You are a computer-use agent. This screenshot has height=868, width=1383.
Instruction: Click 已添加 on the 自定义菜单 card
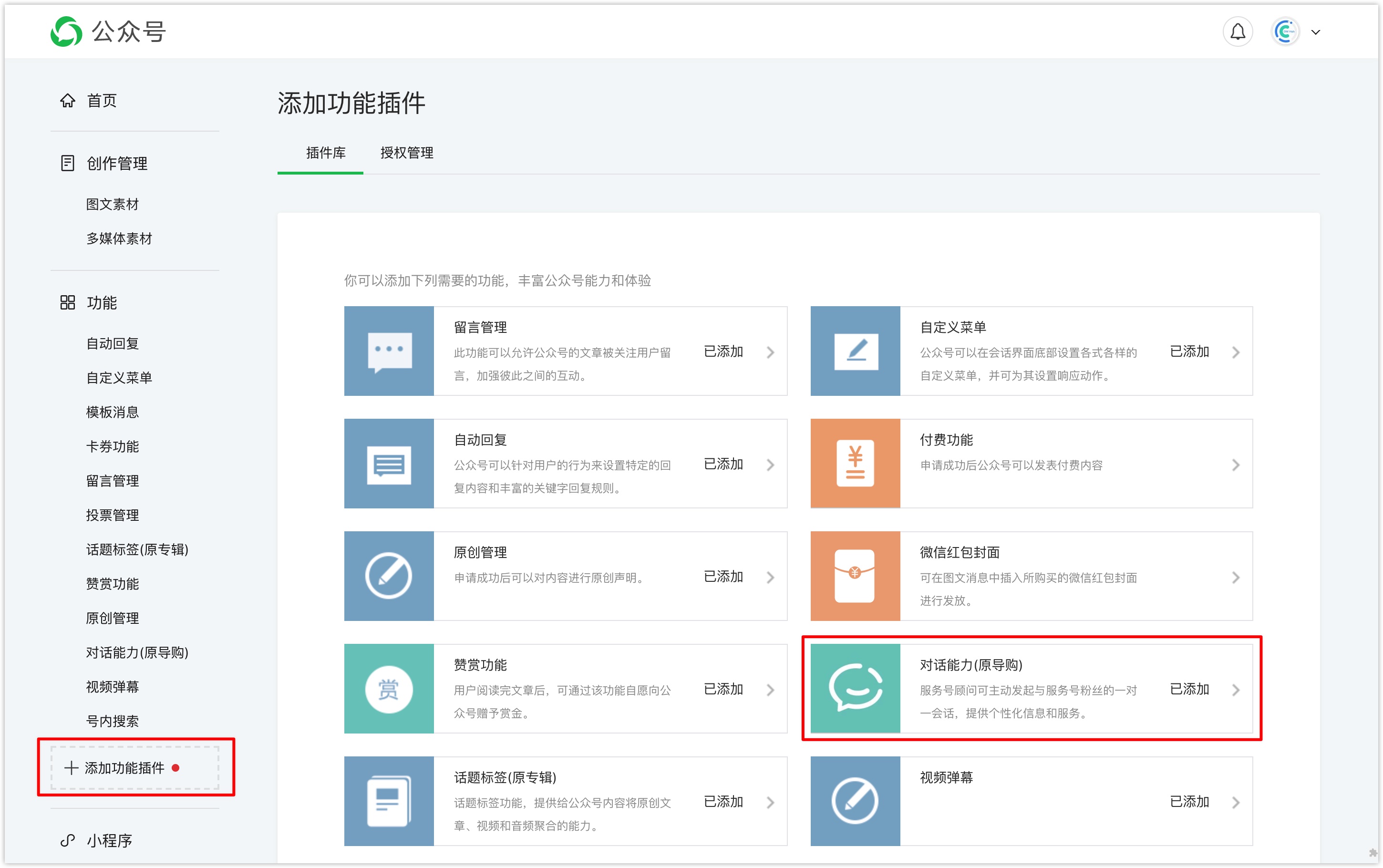[x=1189, y=351]
